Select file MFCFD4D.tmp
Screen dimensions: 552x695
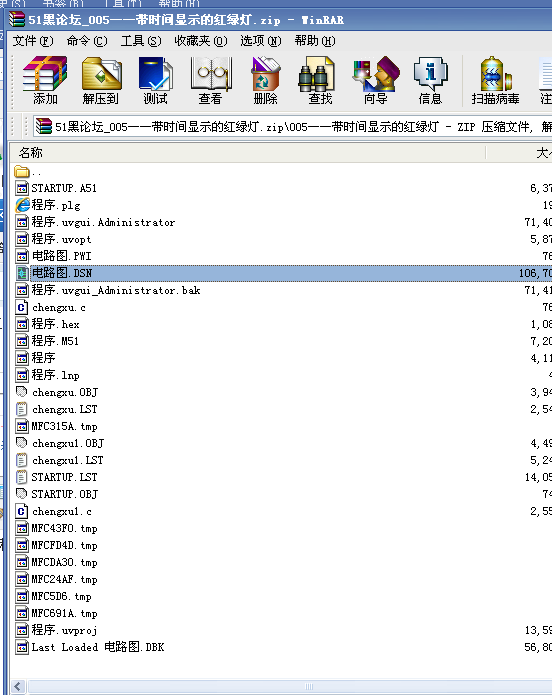click(64, 545)
